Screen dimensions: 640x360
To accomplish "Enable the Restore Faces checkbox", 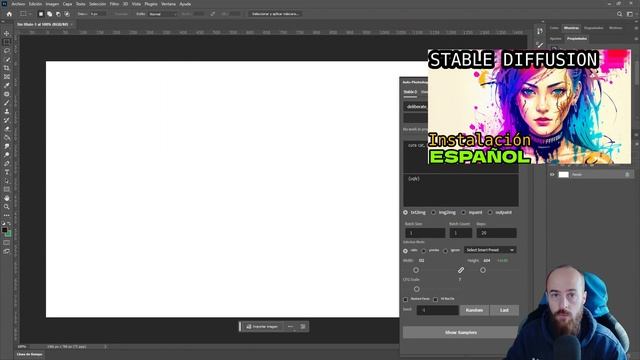I will point(406,300).
